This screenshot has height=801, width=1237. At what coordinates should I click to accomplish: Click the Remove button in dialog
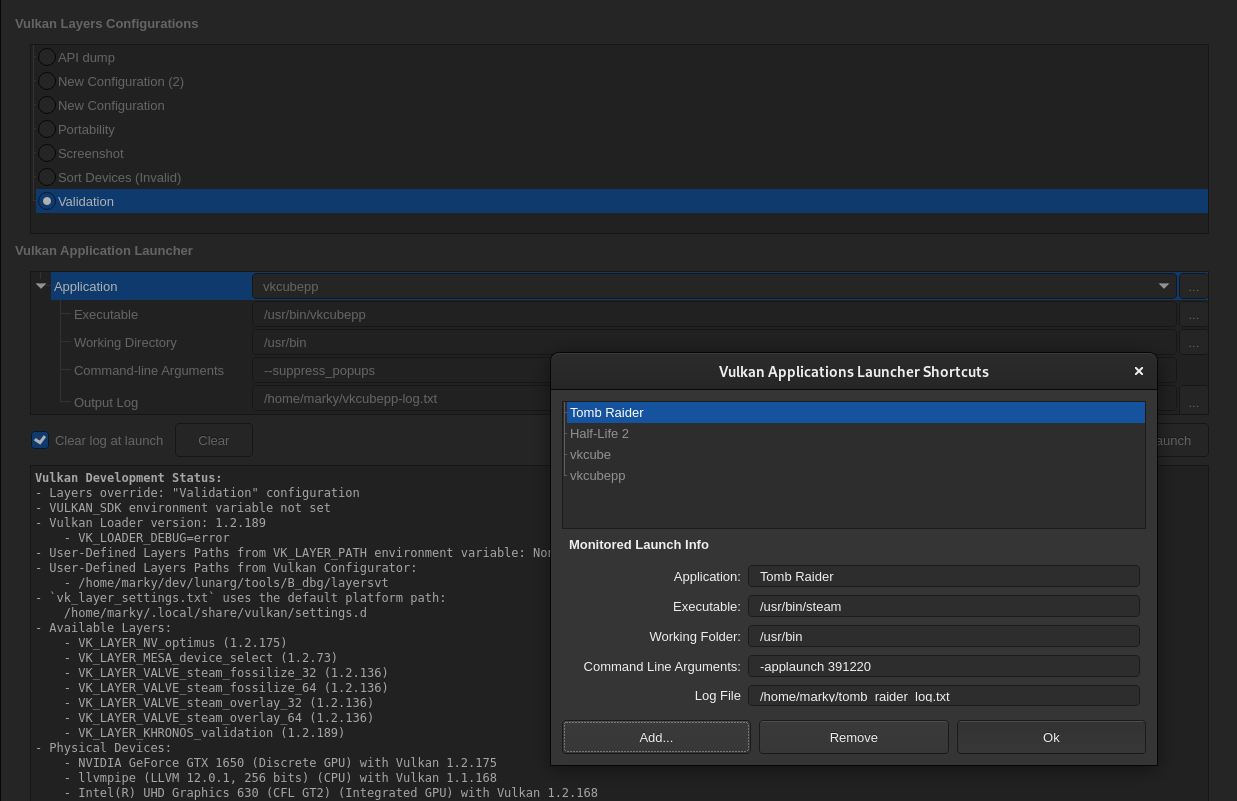pos(854,737)
